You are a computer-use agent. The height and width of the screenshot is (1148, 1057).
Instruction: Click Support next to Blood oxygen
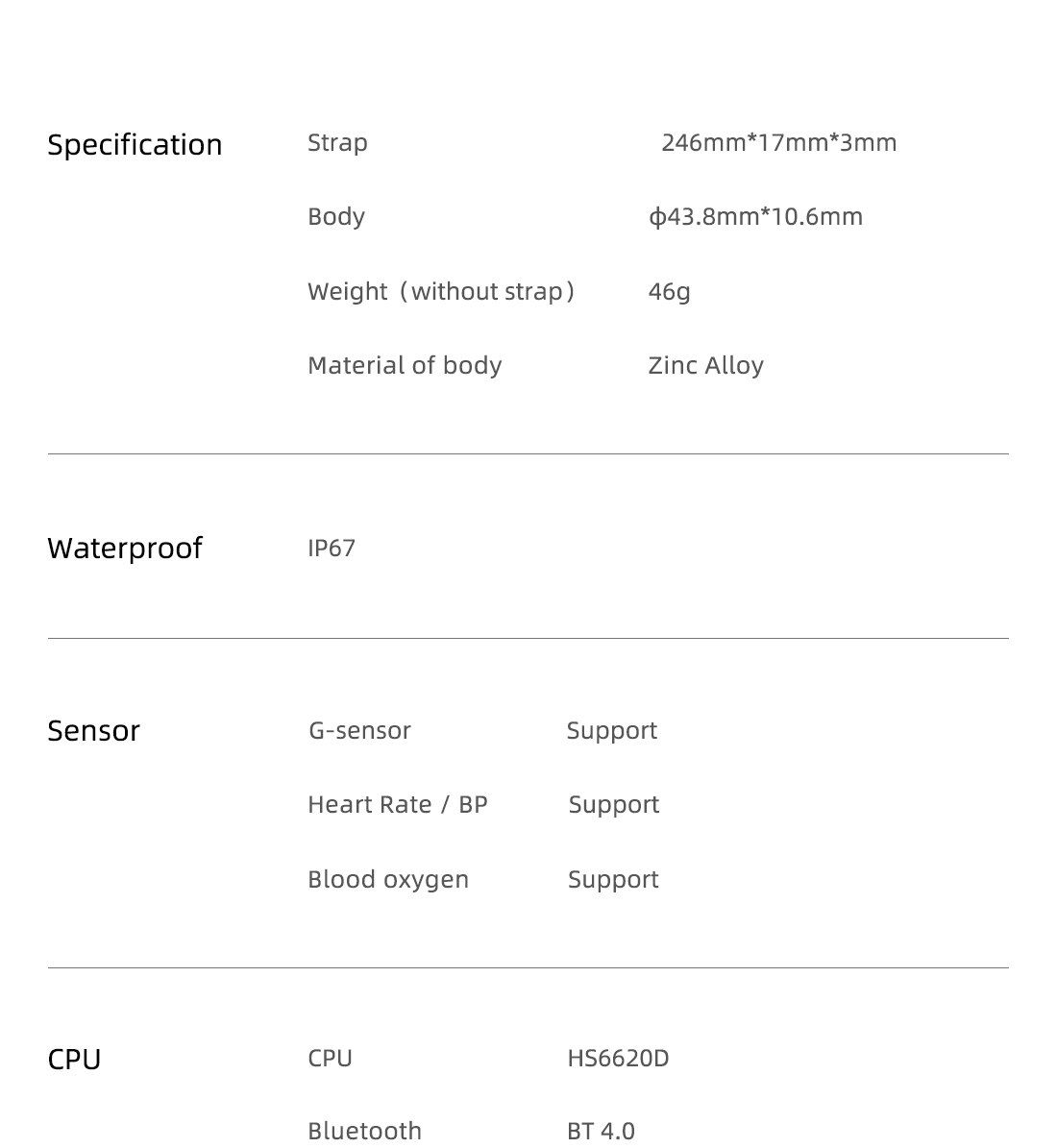pyautogui.click(x=613, y=880)
